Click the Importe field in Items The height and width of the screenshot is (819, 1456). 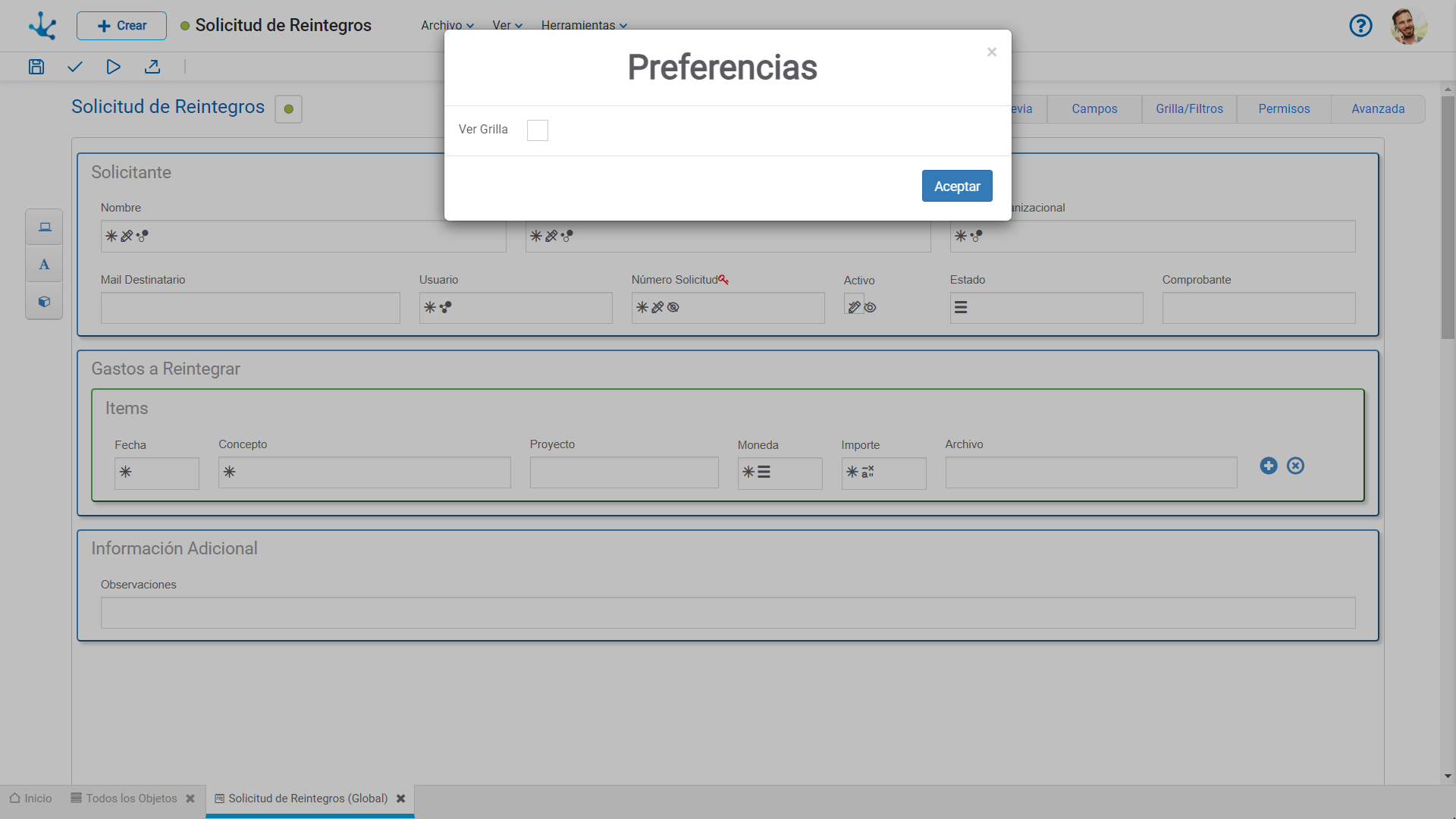[x=884, y=473]
